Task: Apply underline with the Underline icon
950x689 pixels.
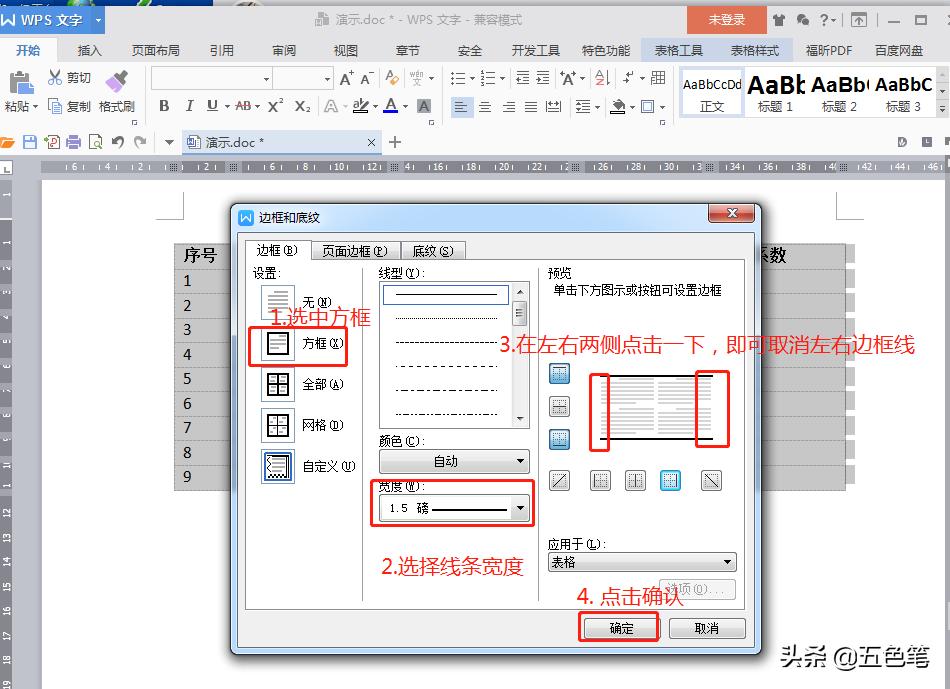Action: (x=213, y=106)
